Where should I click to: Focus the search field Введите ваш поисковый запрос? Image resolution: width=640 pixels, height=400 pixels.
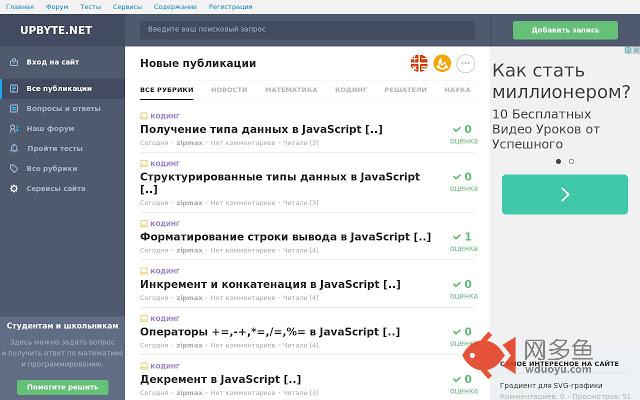307,30
